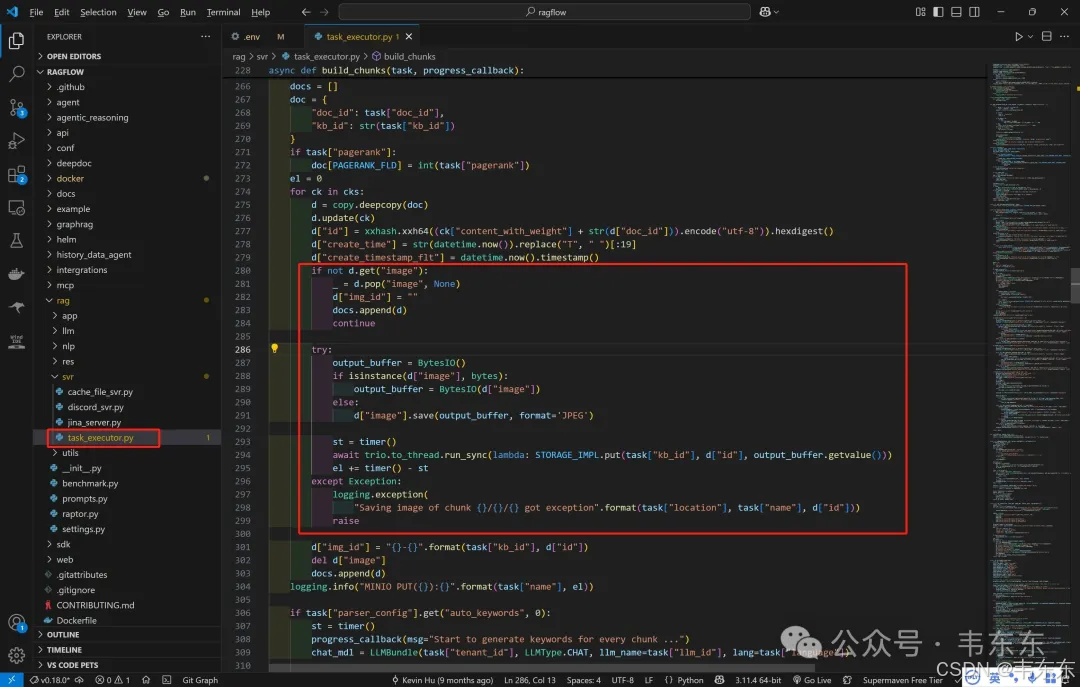Toggle the bottom panel visibility
1080x687 pixels.
click(x=956, y=12)
